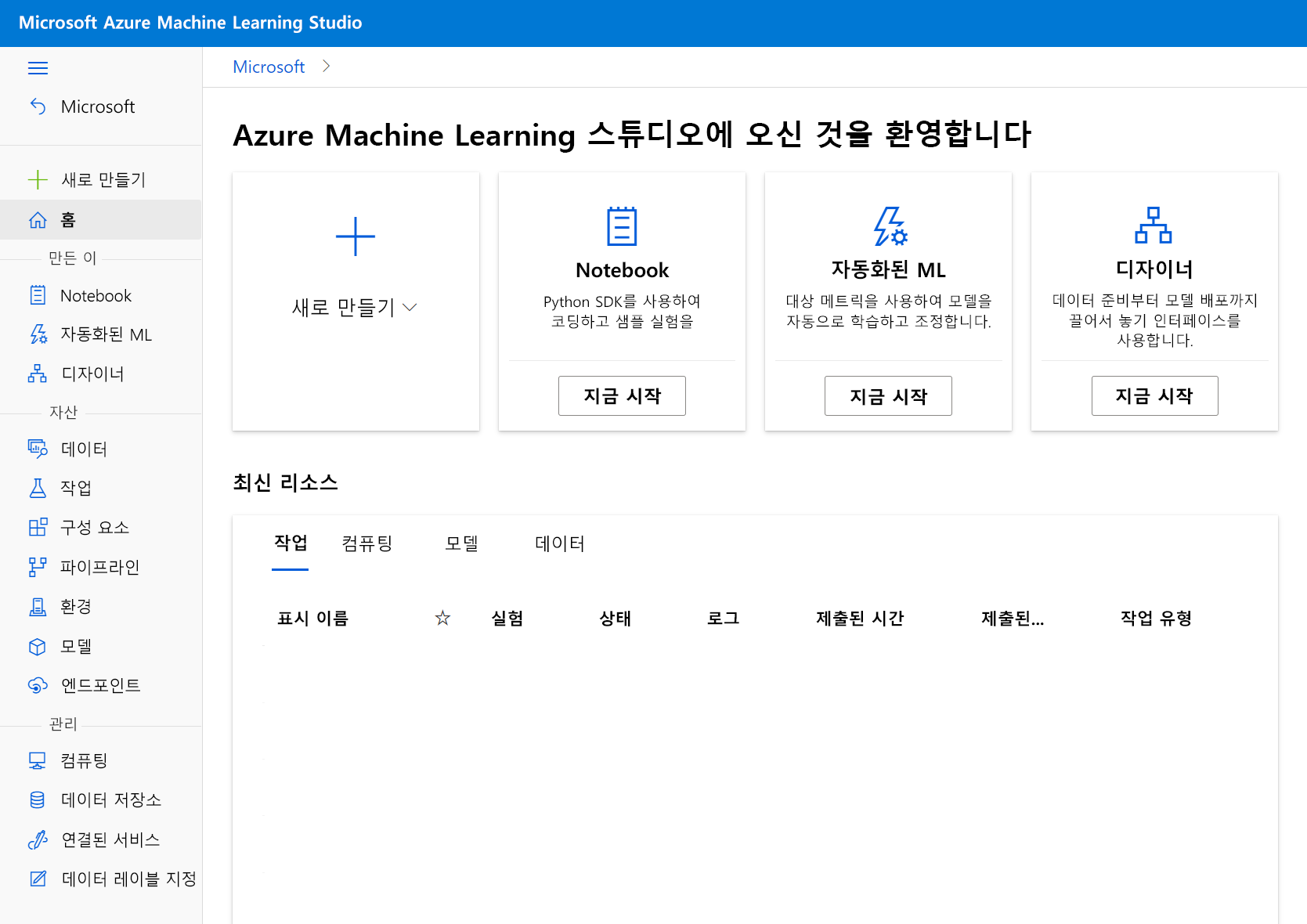Click 지금 시작 on the 자동화된 ML card
The height and width of the screenshot is (924, 1307).
coord(888,395)
